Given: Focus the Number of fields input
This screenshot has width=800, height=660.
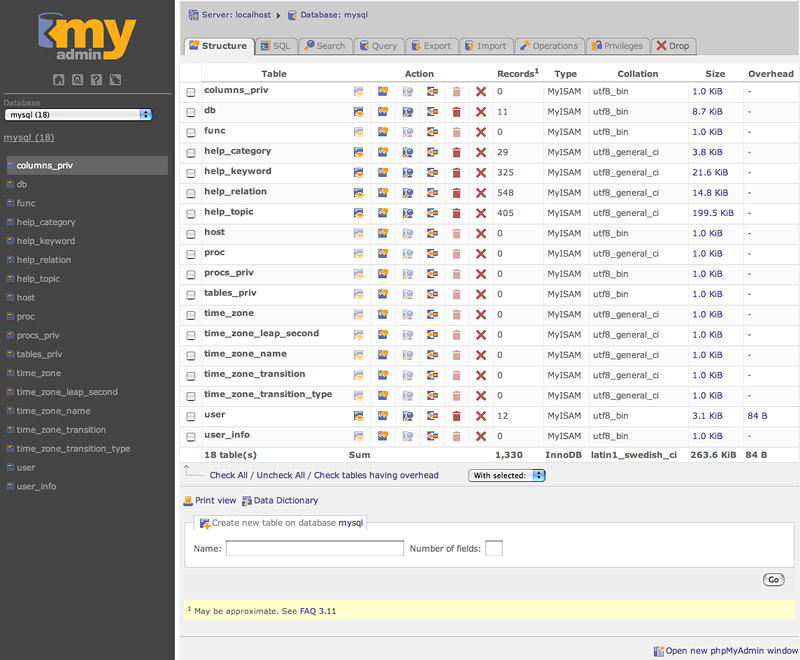Looking at the screenshot, I should click(494, 548).
